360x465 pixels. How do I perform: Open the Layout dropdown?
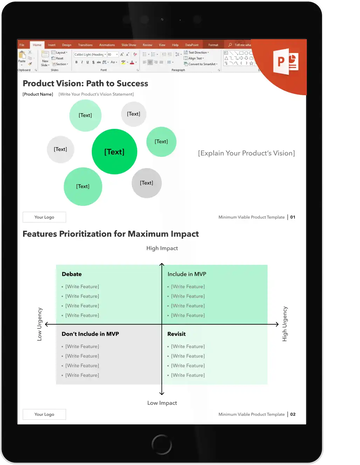(x=59, y=52)
